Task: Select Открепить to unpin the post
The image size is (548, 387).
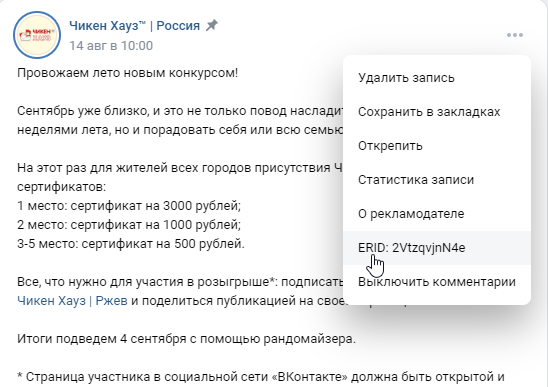Action: click(x=437, y=145)
